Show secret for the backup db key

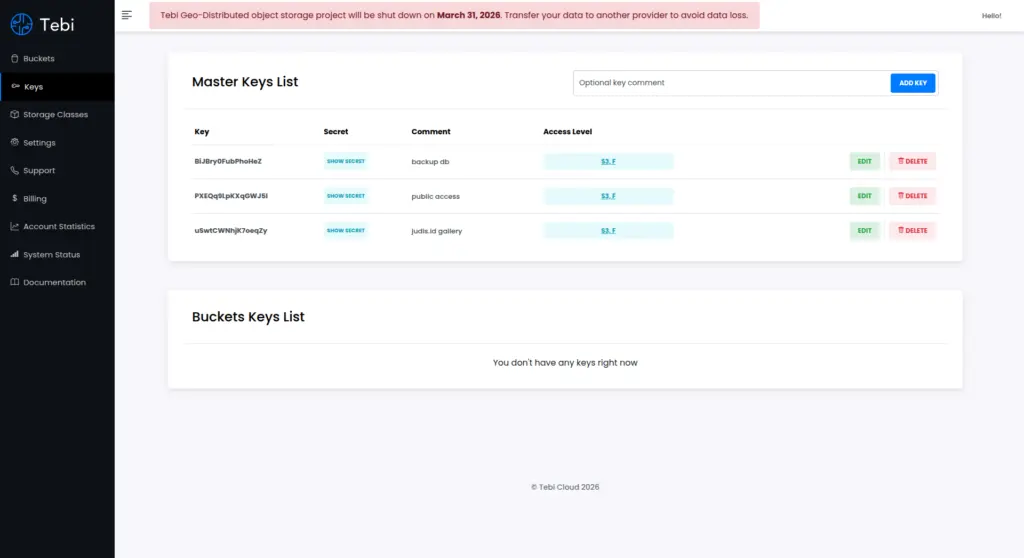point(345,161)
